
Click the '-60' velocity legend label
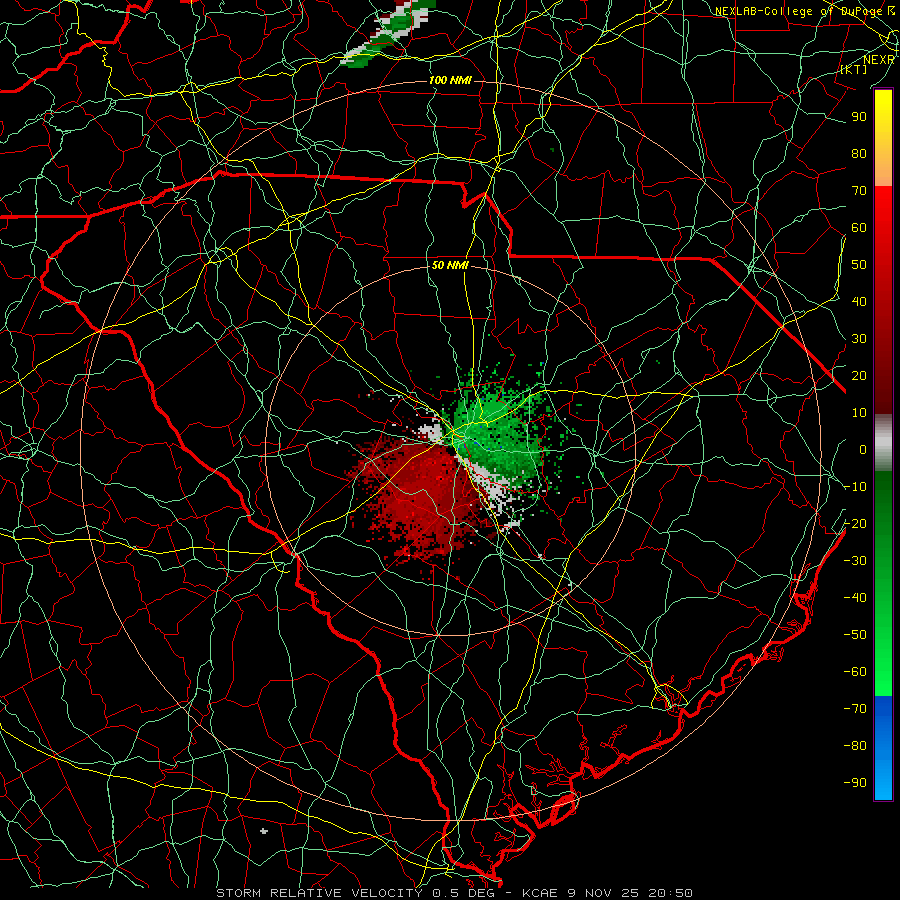pyautogui.click(x=855, y=672)
